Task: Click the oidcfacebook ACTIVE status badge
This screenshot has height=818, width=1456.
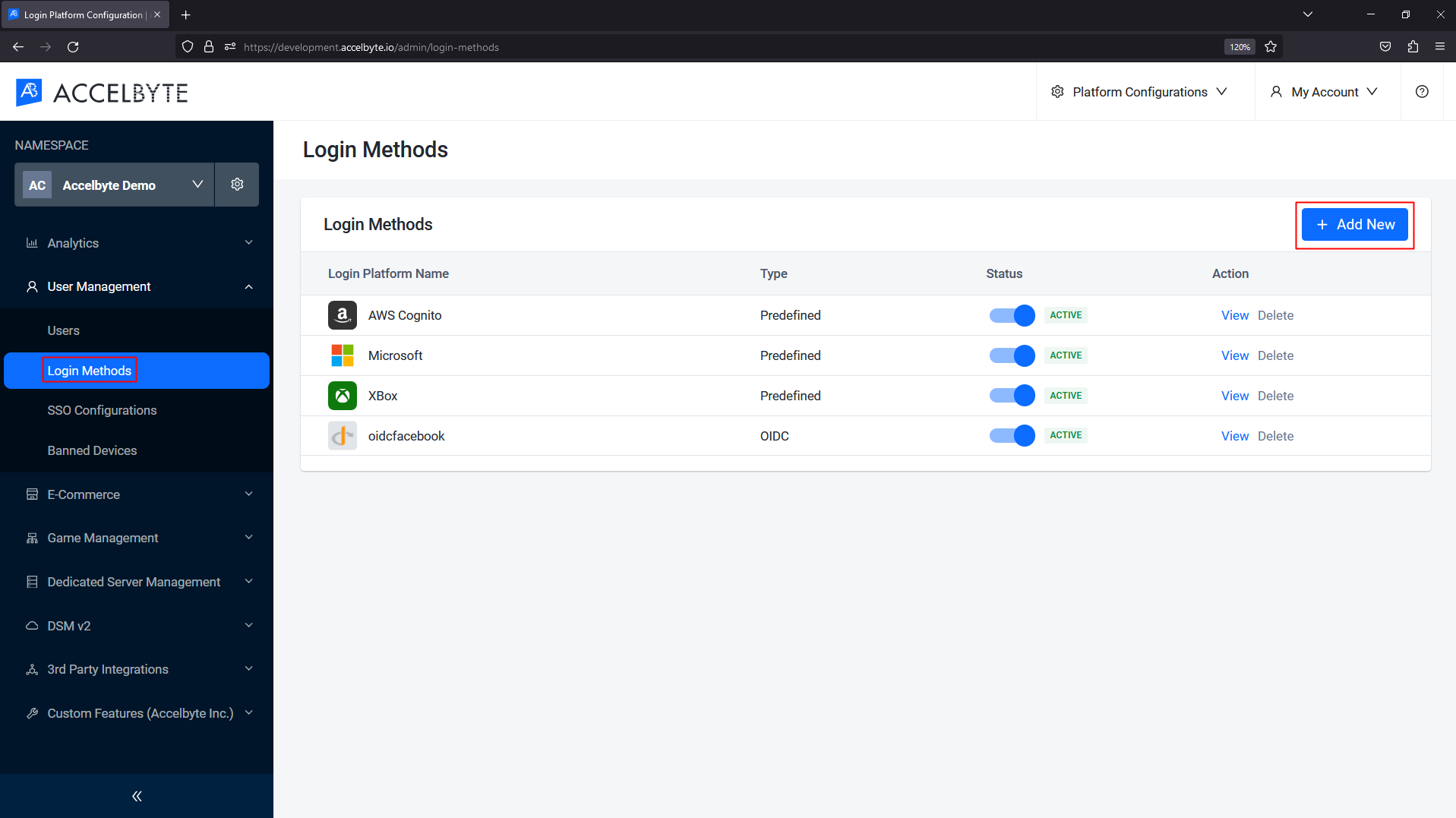Action: (1066, 435)
